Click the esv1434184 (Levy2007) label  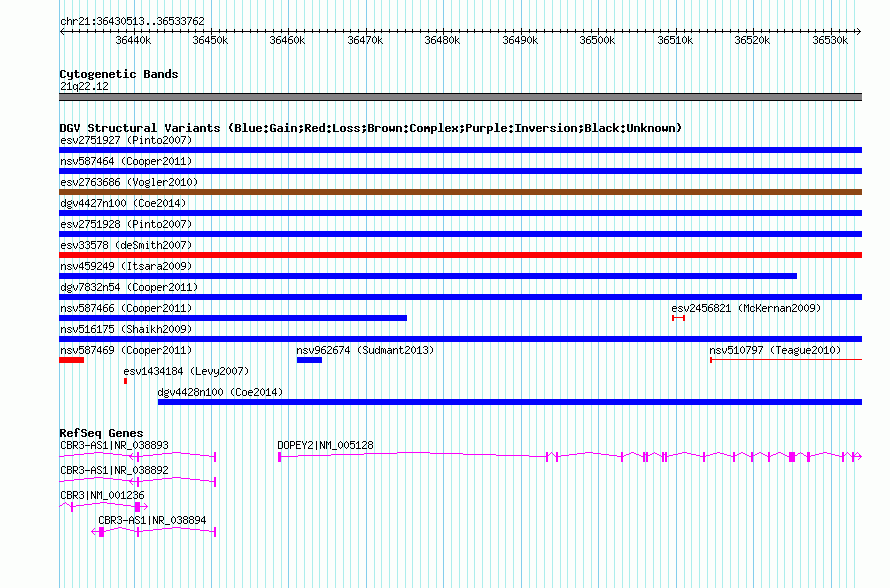tap(186, 371)
